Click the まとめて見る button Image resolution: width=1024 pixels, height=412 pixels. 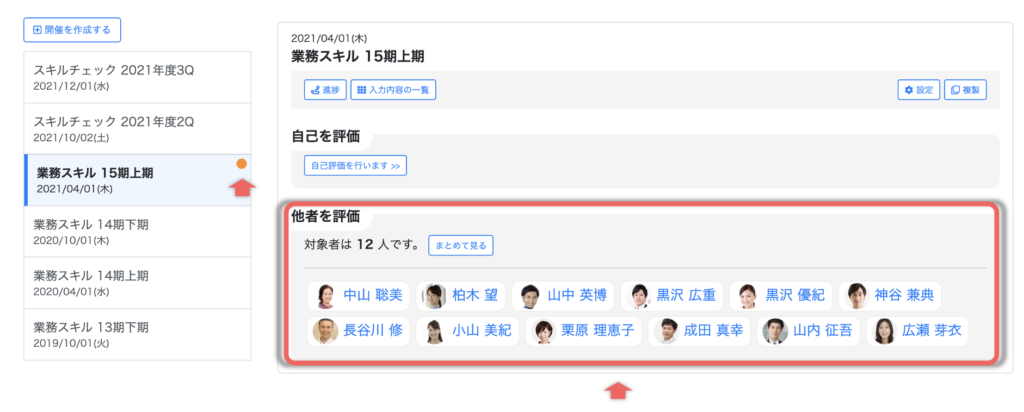pyautogui.click(x=460, y=244)
